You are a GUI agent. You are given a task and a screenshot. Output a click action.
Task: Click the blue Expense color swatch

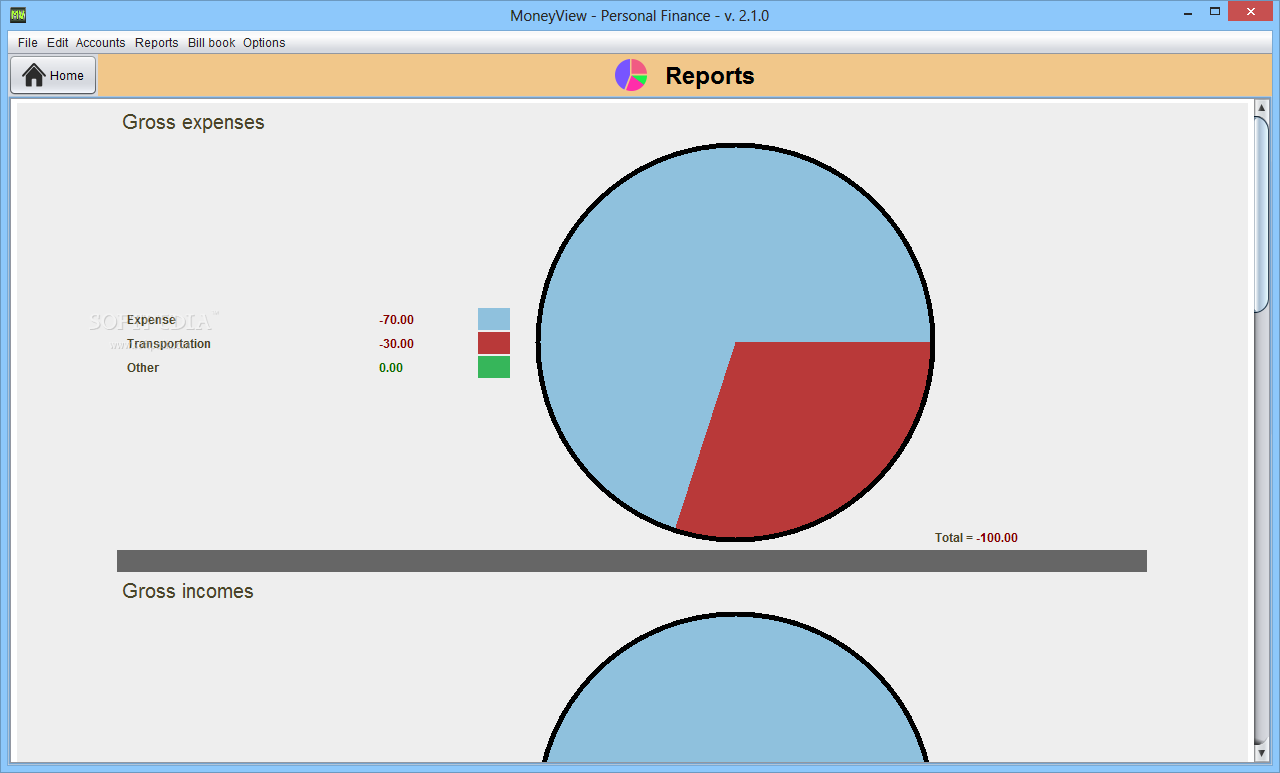pyautogui.click(x=494, y=319)
